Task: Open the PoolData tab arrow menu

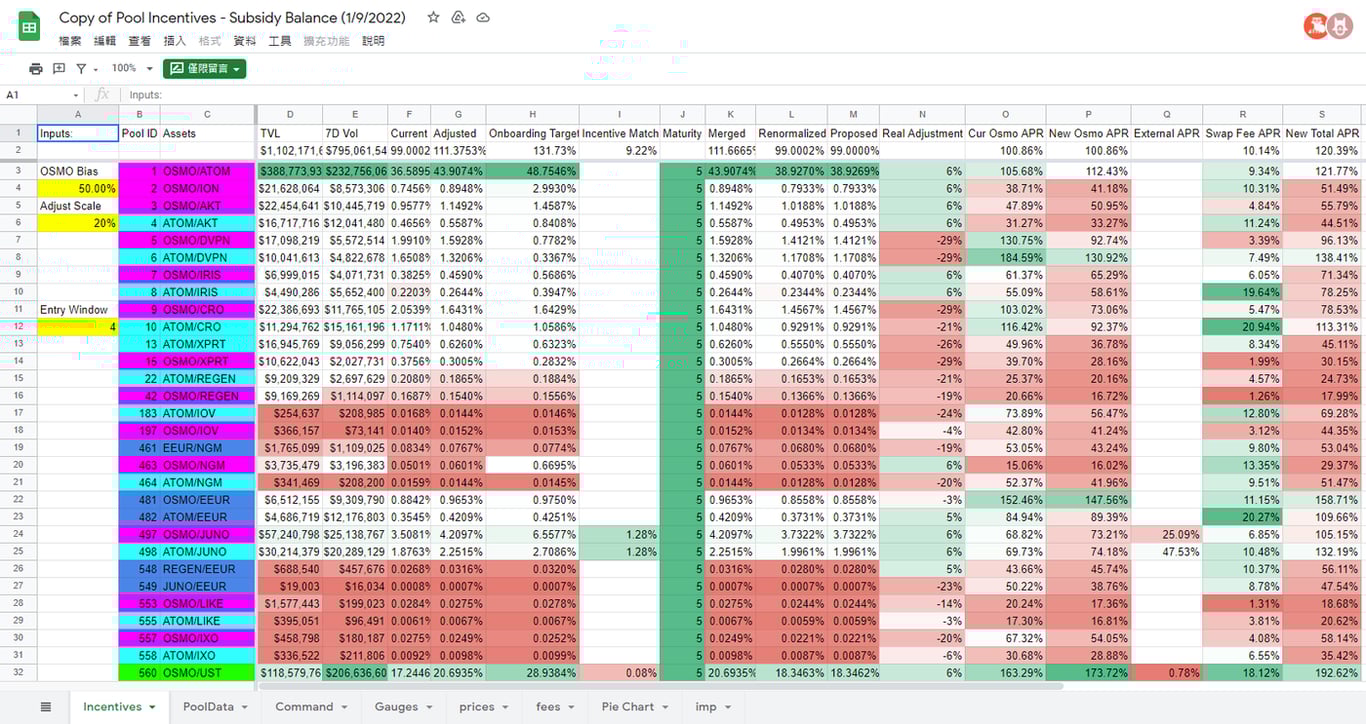Action: pos(244,707)
